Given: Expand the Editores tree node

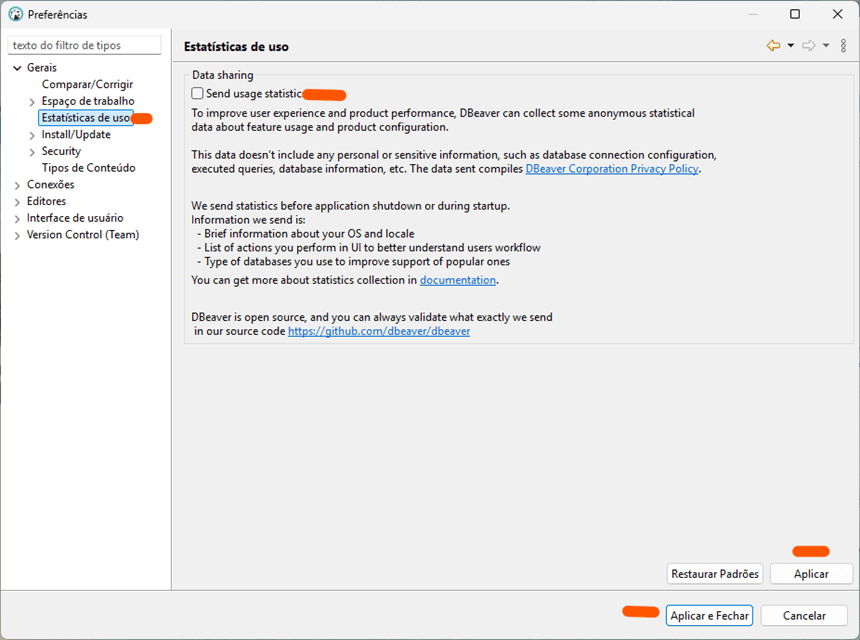Looking at the screenshot, I should point(17,202).
